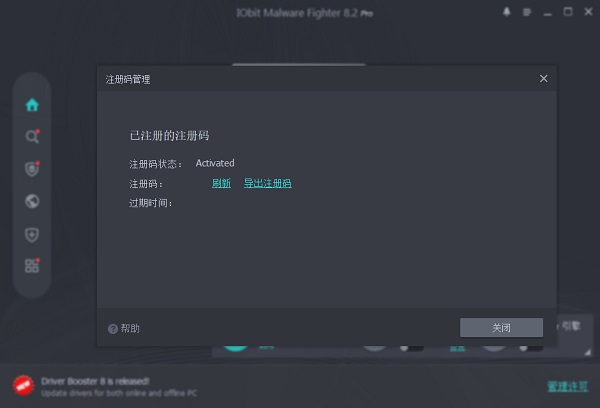Open the 帮助 help link

click(x=124, y=328)
